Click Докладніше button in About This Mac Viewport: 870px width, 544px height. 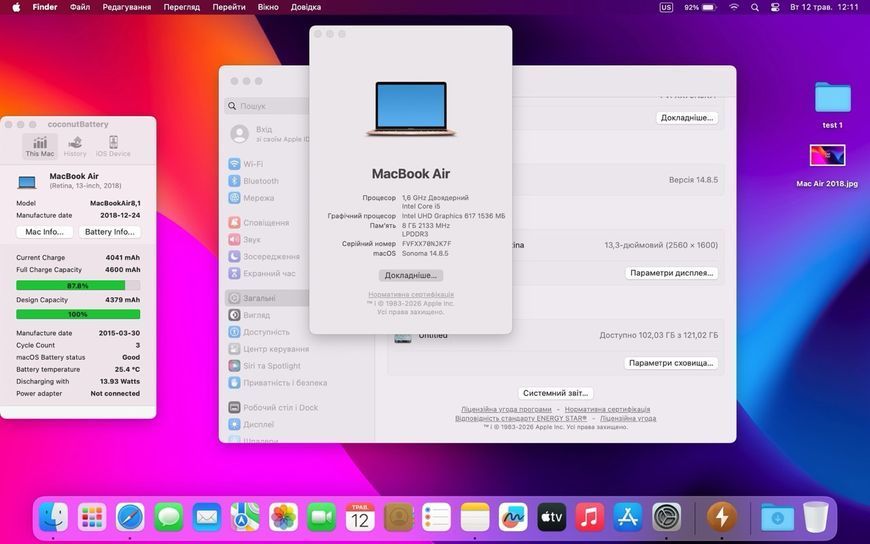pyautogui.click(x=411, y=275)
